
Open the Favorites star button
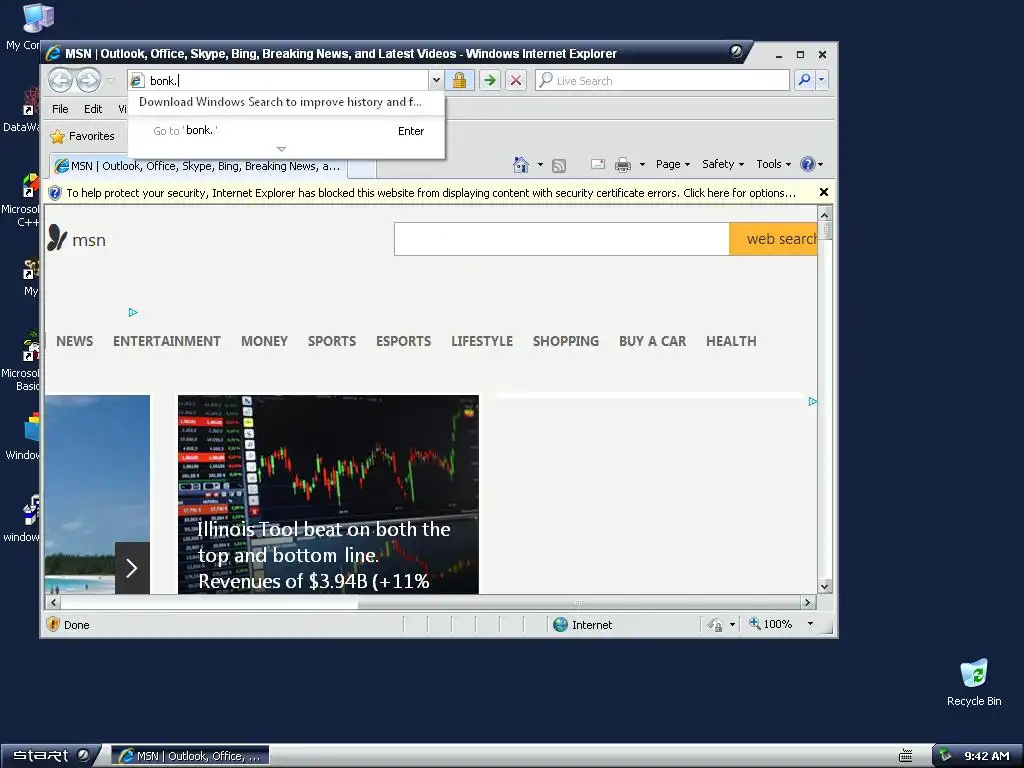83,136
